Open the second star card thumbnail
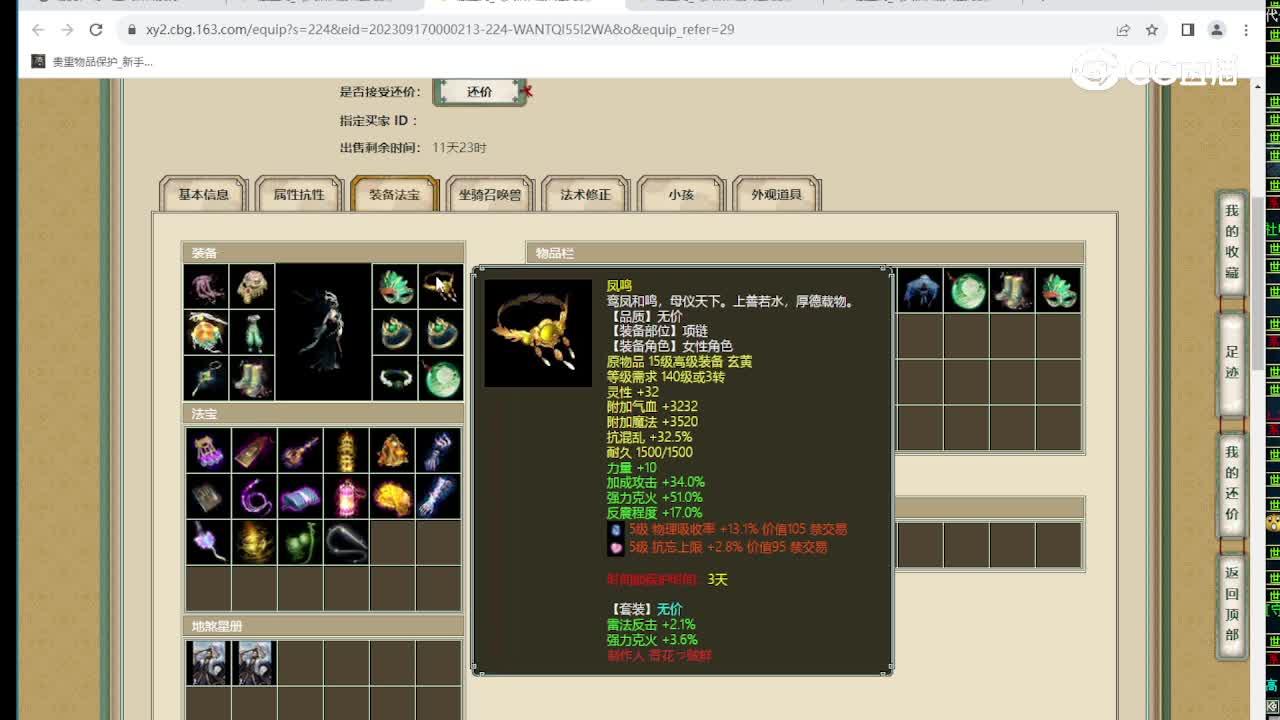 click(254, 663)
